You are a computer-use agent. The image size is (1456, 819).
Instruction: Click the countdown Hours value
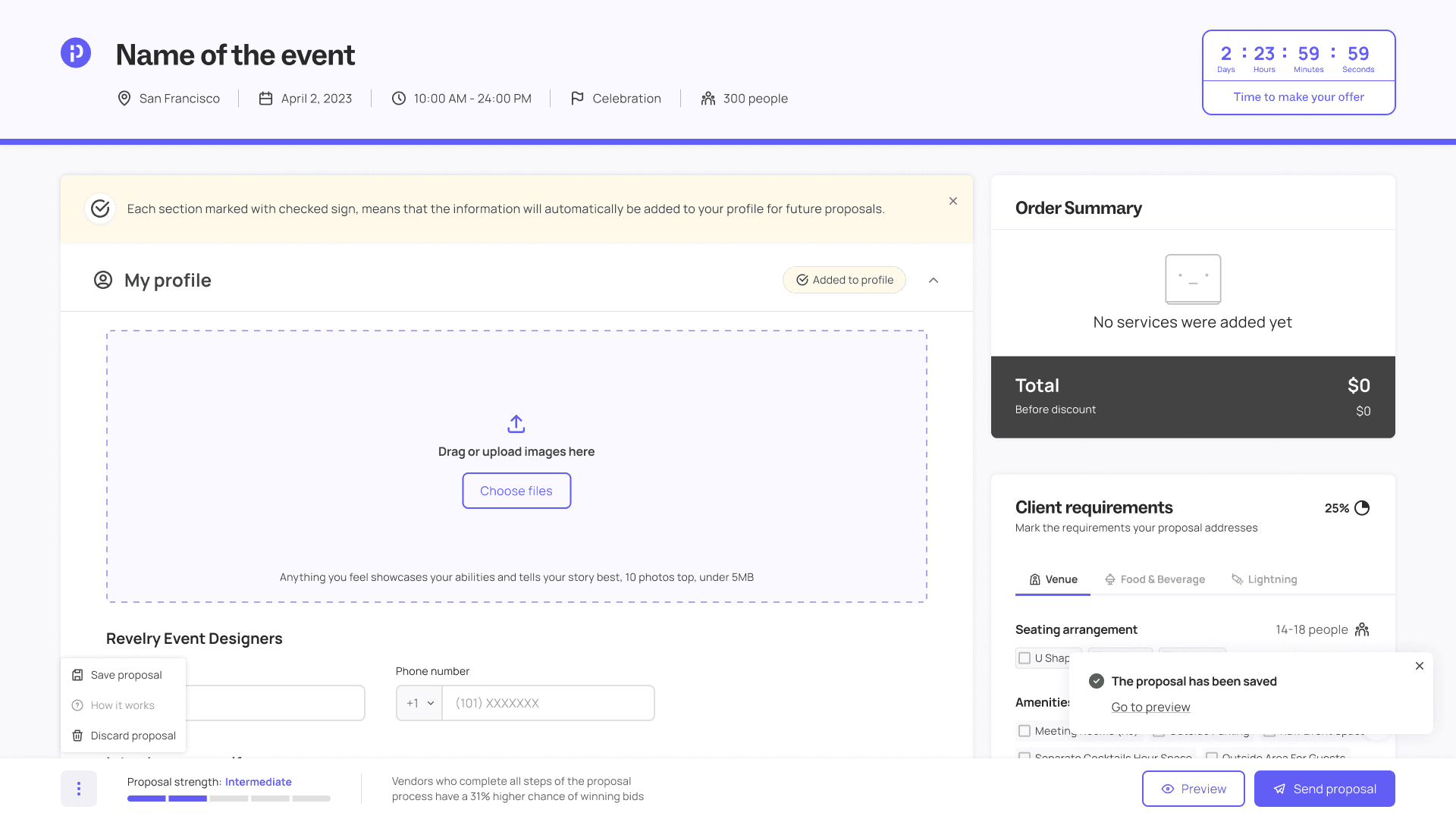click(1264, 54)
